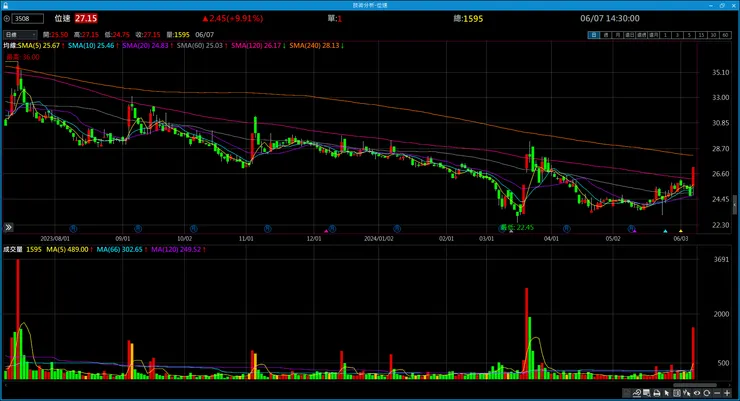Switch to the 60-minute interval
Viewport: 740px width, 401px height.
(725, 35)
